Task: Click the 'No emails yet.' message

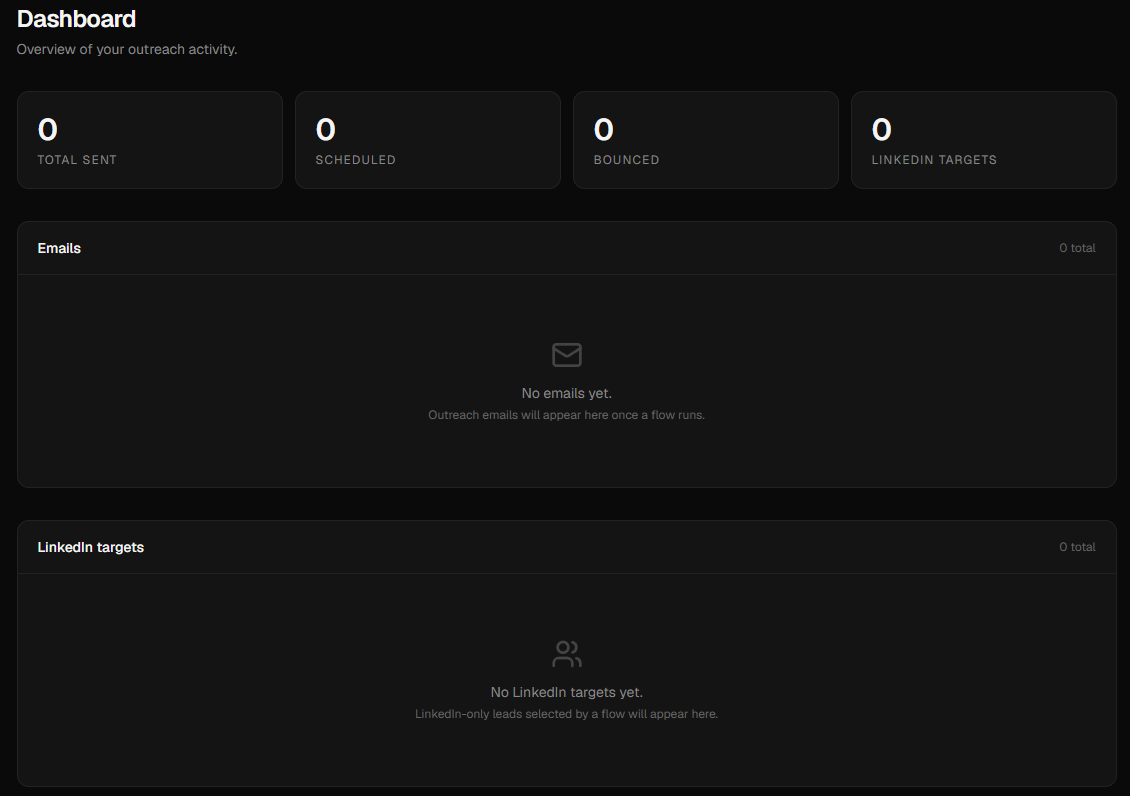Action: pyautogui.click(x=566, y=393)
